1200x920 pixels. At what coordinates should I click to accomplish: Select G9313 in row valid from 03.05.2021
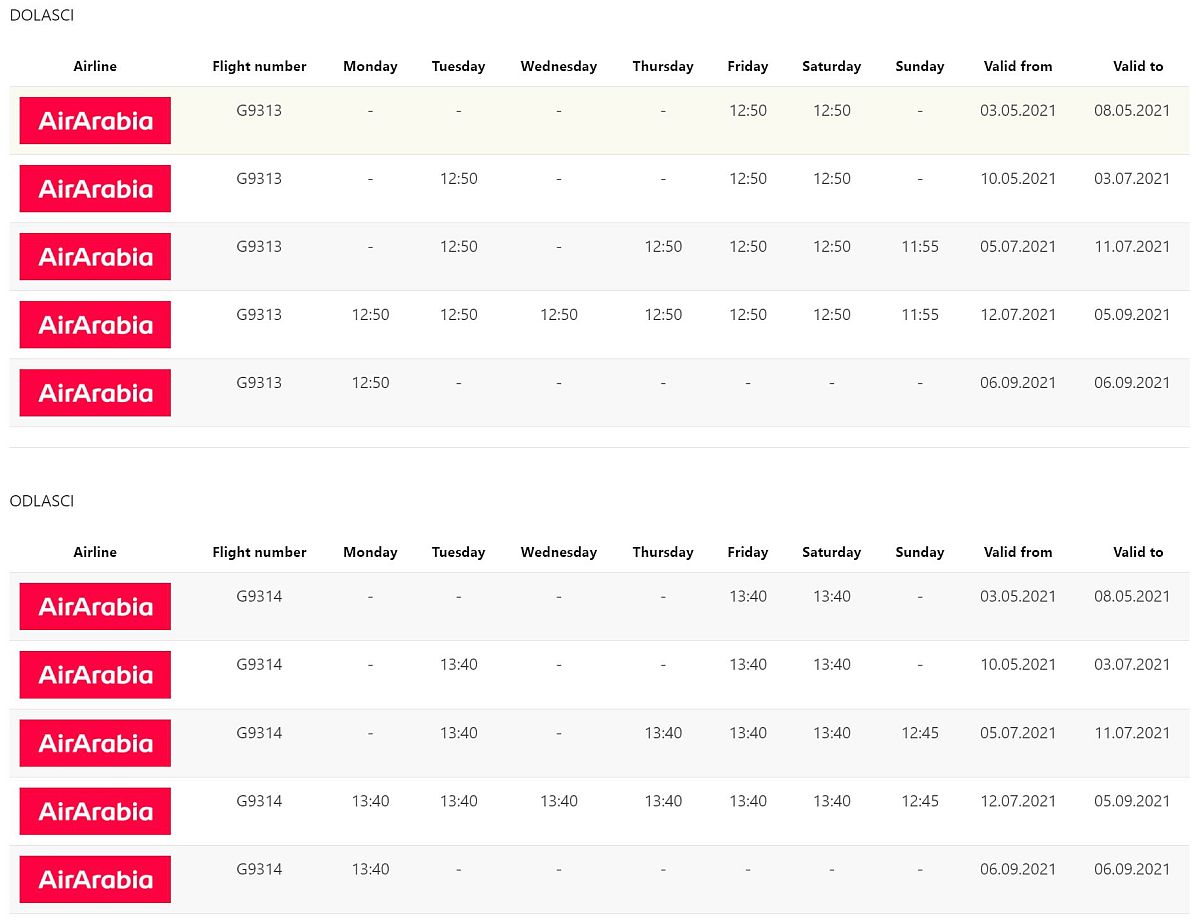click(x=259, y=110)
